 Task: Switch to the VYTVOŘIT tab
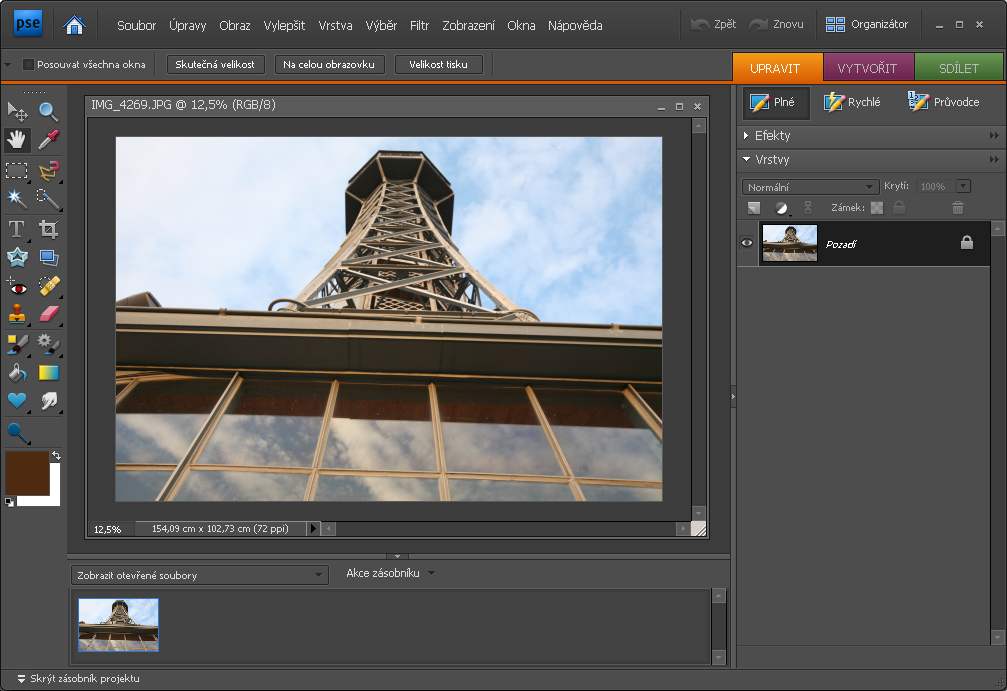(x=867, y=68)
